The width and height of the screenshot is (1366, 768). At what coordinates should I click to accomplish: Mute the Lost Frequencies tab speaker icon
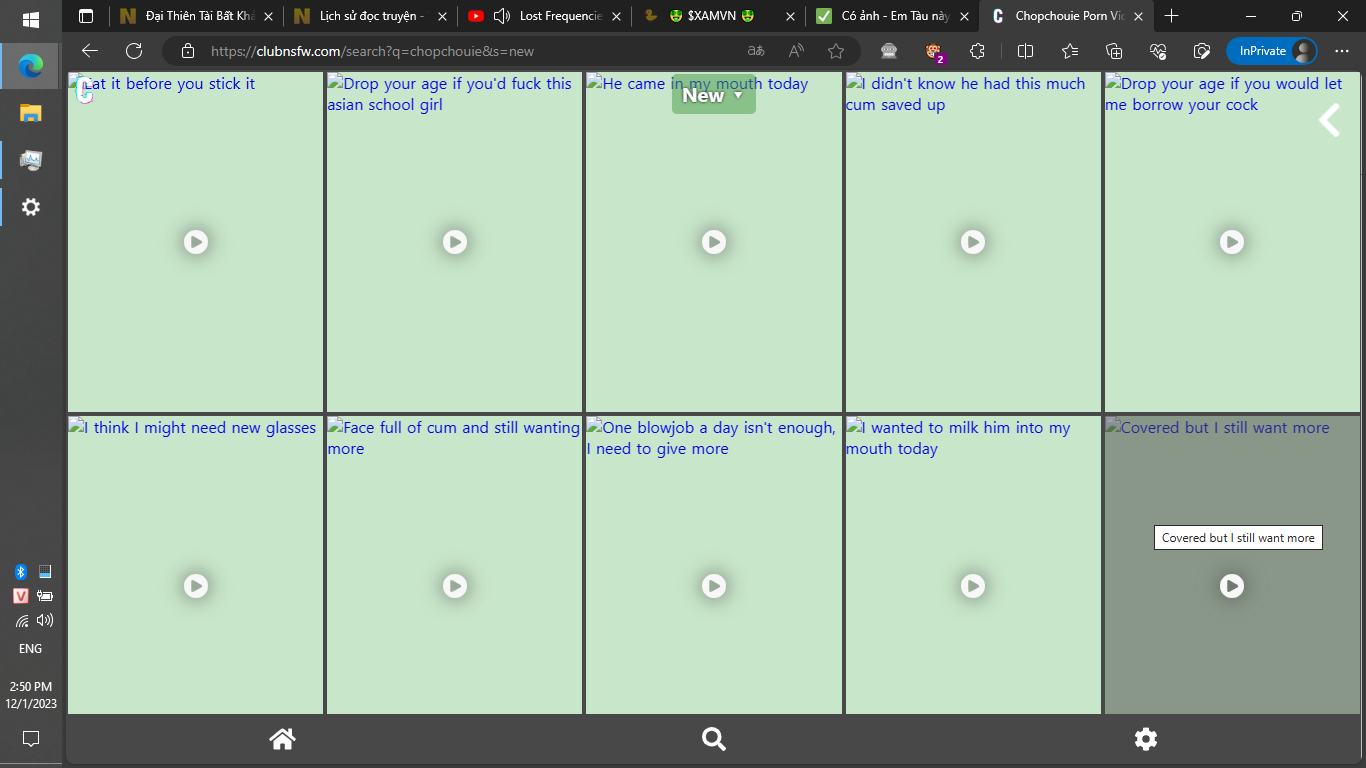[501, 16]
